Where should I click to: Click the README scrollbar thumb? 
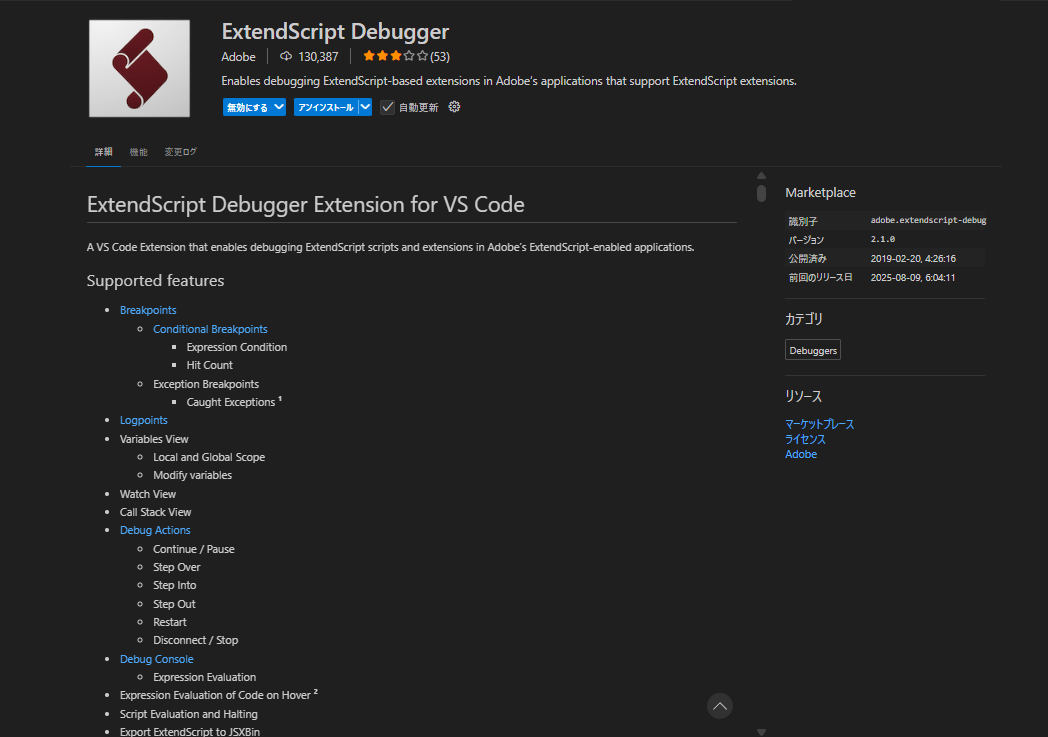point(761,193)
